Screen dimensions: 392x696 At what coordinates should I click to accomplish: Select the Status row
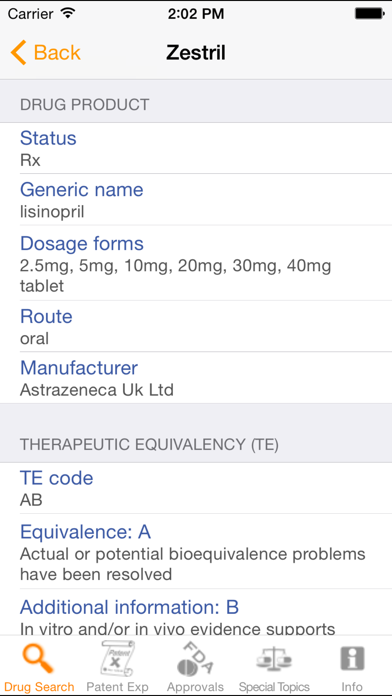(196, 148)
